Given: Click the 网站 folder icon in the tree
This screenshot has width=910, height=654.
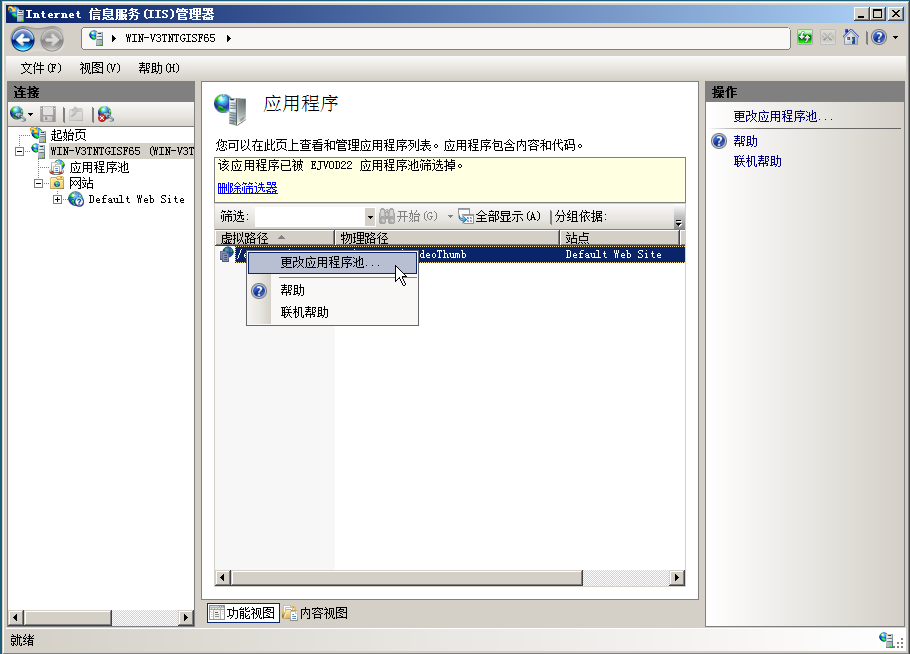Looking at the screenshot, I should point(57,183).
